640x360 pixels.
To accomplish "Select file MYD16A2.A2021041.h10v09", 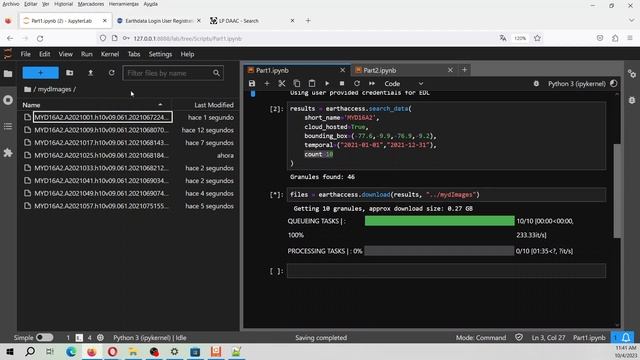I will click(129, 180).
